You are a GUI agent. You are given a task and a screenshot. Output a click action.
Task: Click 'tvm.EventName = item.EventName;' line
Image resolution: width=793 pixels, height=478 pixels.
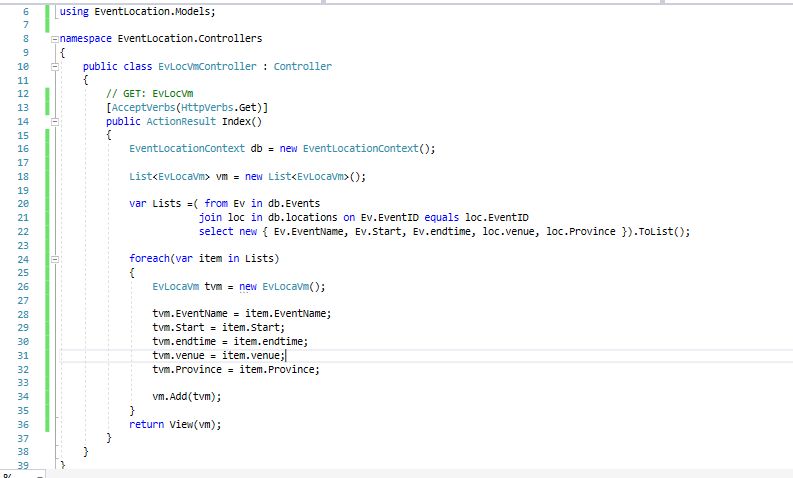coord(242,314)
